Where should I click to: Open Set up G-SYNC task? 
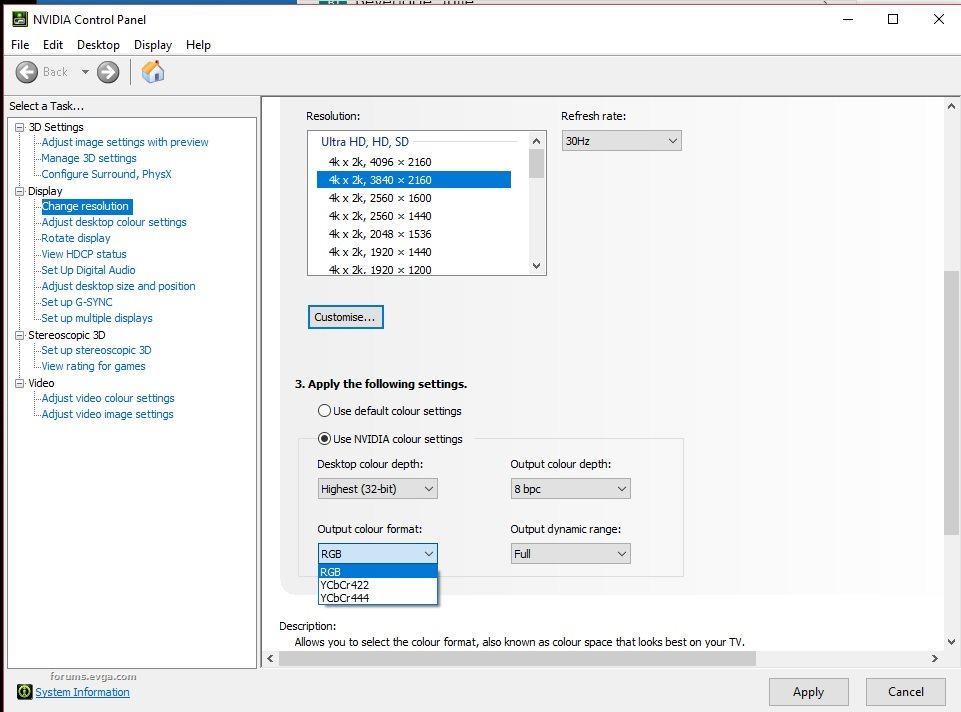tap(77, 302)
